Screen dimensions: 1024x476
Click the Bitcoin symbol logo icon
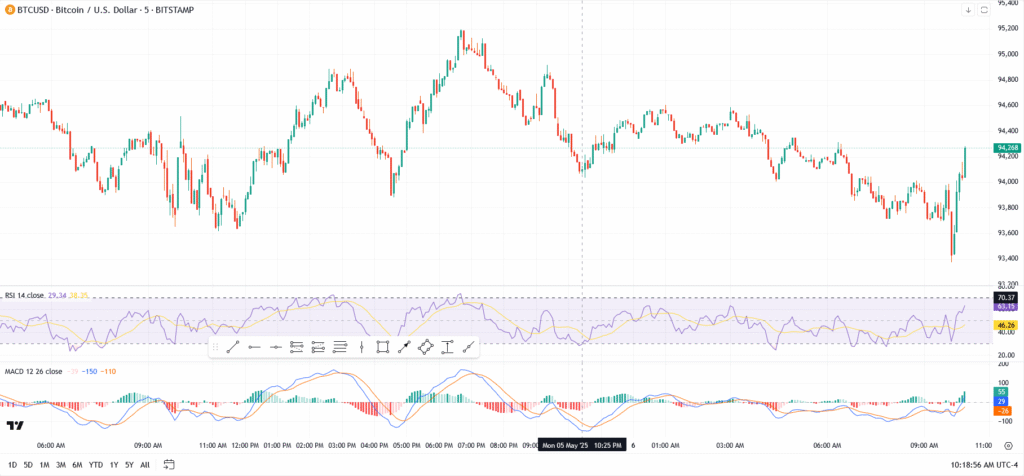point(9,9)
